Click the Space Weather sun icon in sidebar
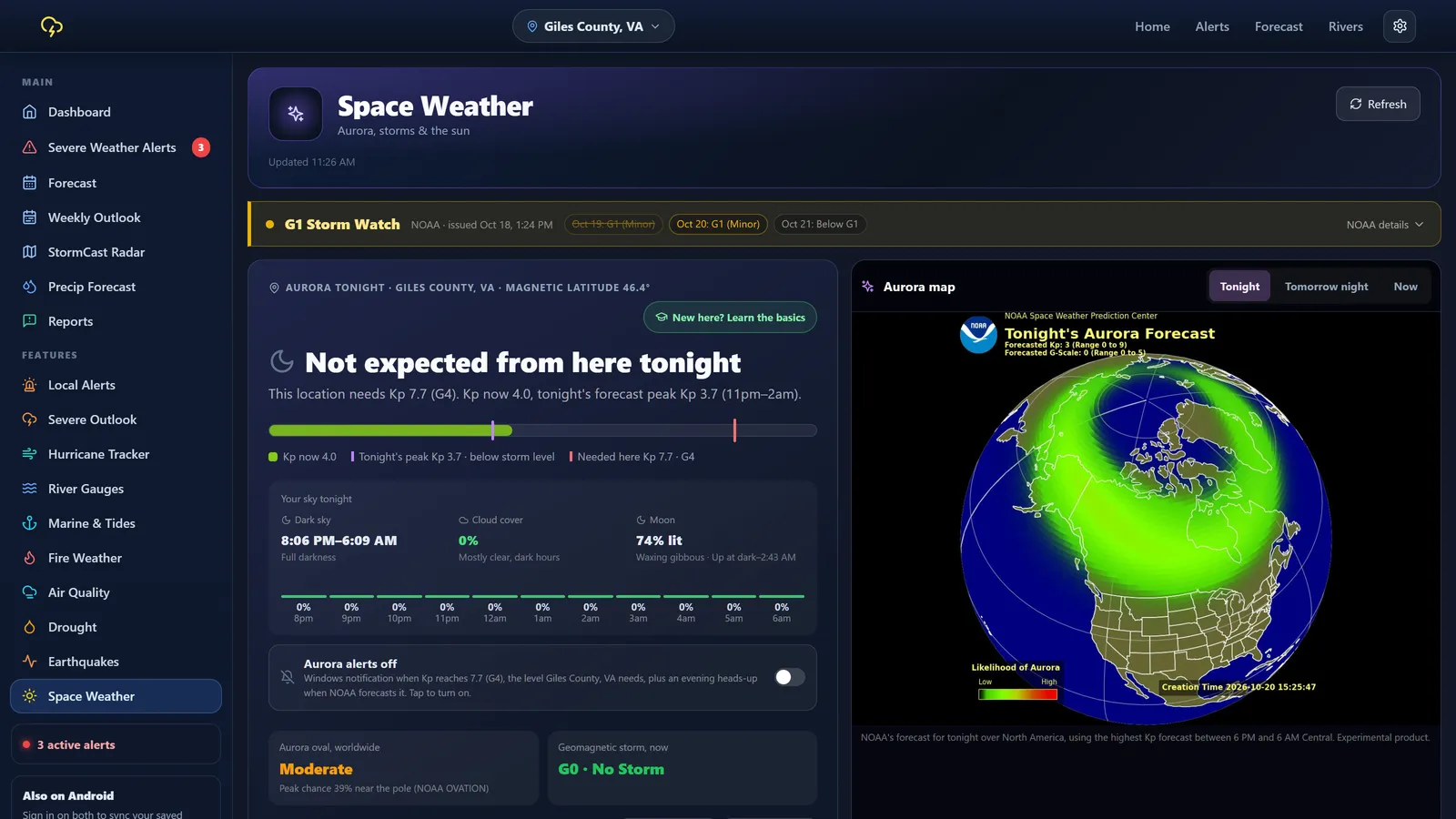Screen dimensions: 1456x819 click(29, 696)
